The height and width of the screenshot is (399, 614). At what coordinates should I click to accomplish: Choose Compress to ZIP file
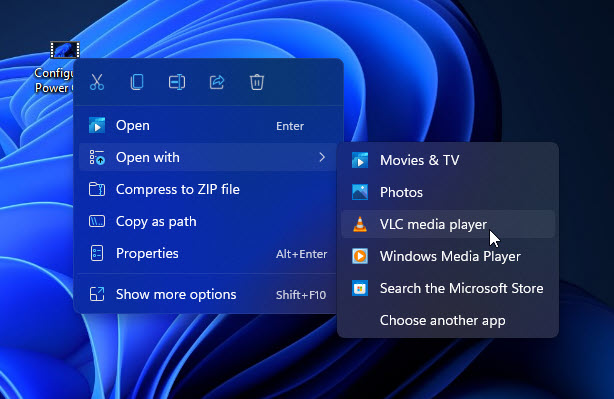[208, 190]
